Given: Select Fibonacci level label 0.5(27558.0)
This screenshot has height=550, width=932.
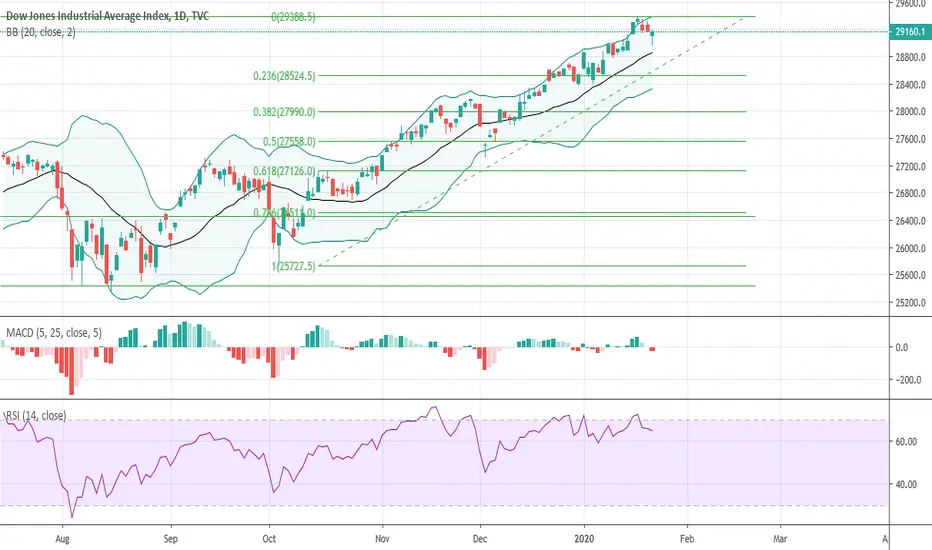Looking at the screenshot, I should pyautogui.click(x=289, y=142).
